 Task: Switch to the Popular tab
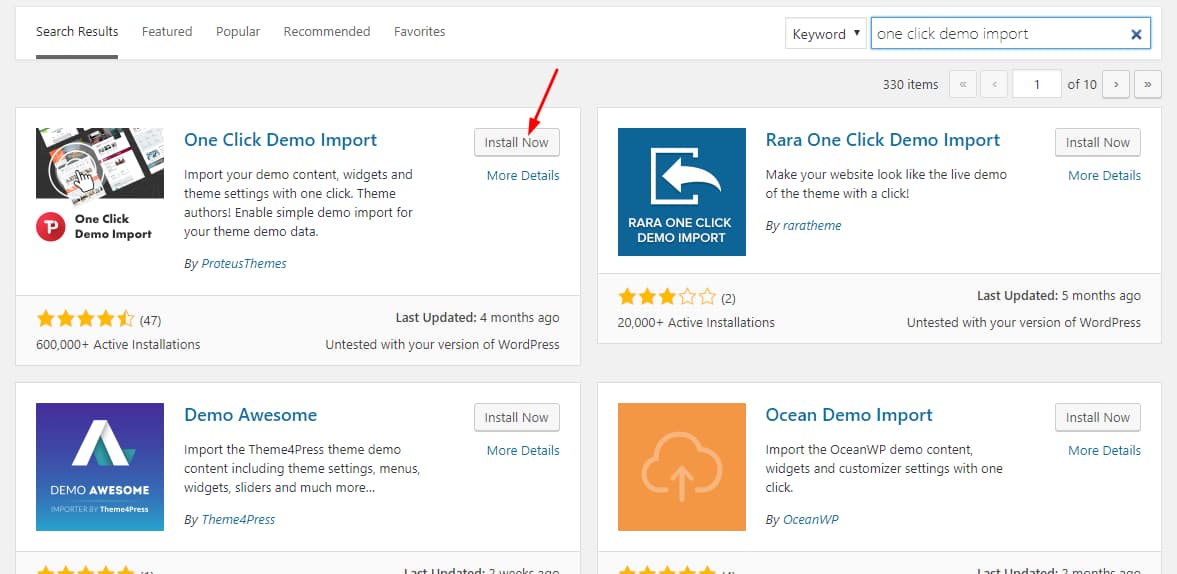click(238, 32)
